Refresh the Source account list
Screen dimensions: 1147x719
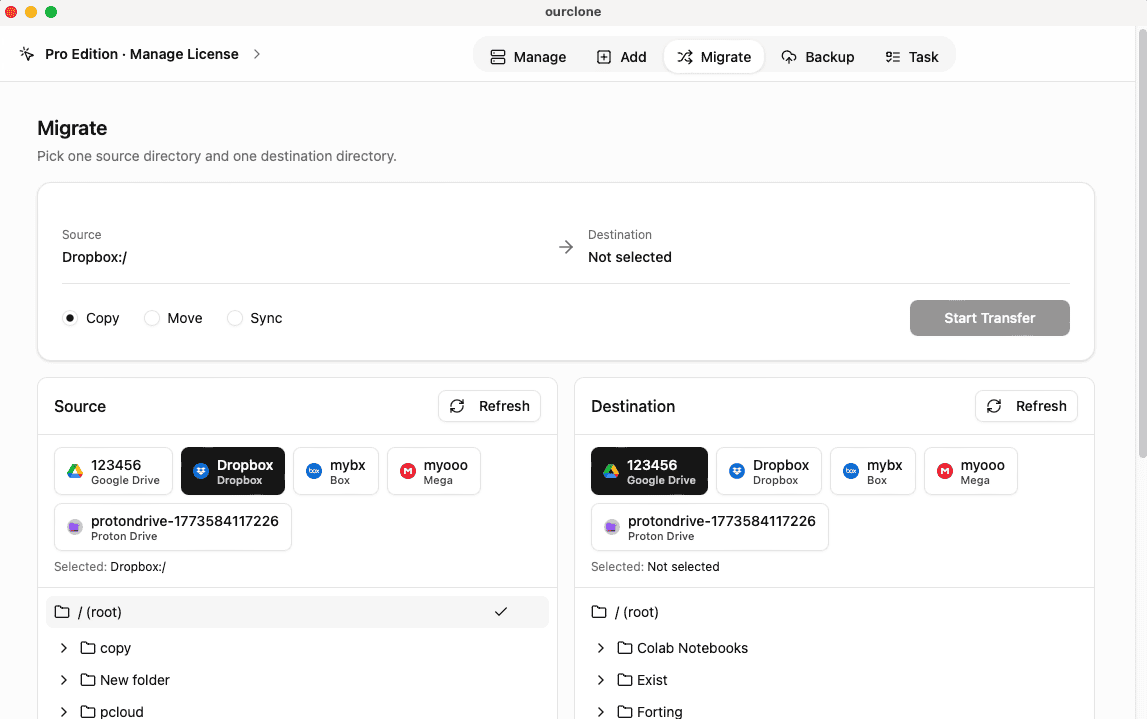tap(489, 406)
